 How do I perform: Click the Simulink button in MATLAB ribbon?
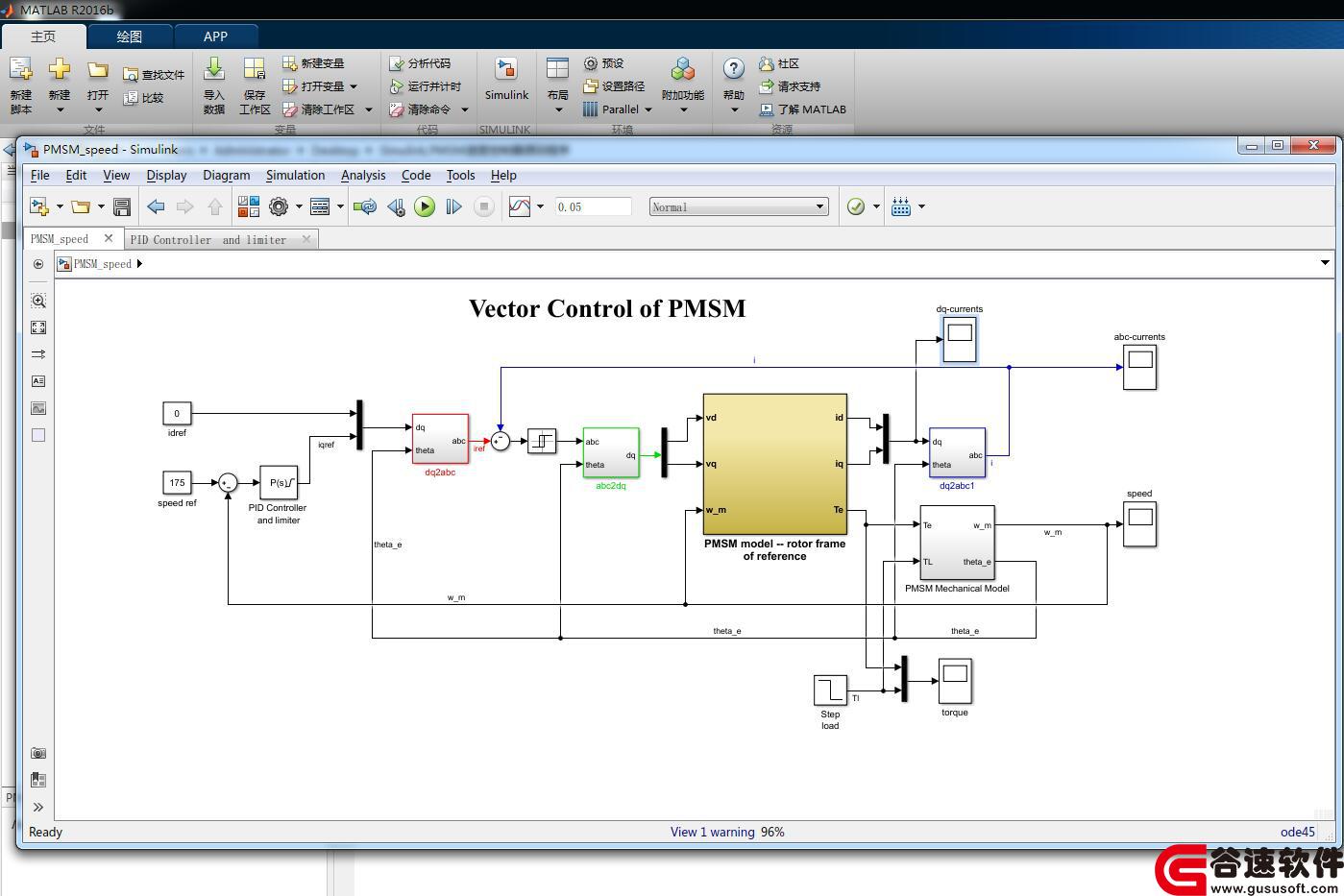pos(506,81)
